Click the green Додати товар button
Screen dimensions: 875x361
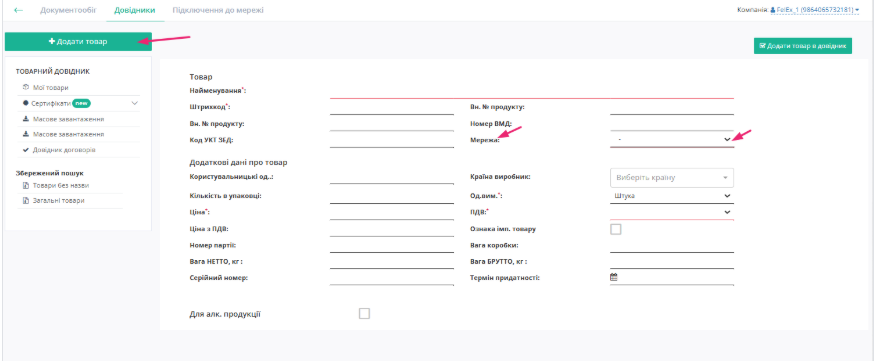click(x=78, y=41)
